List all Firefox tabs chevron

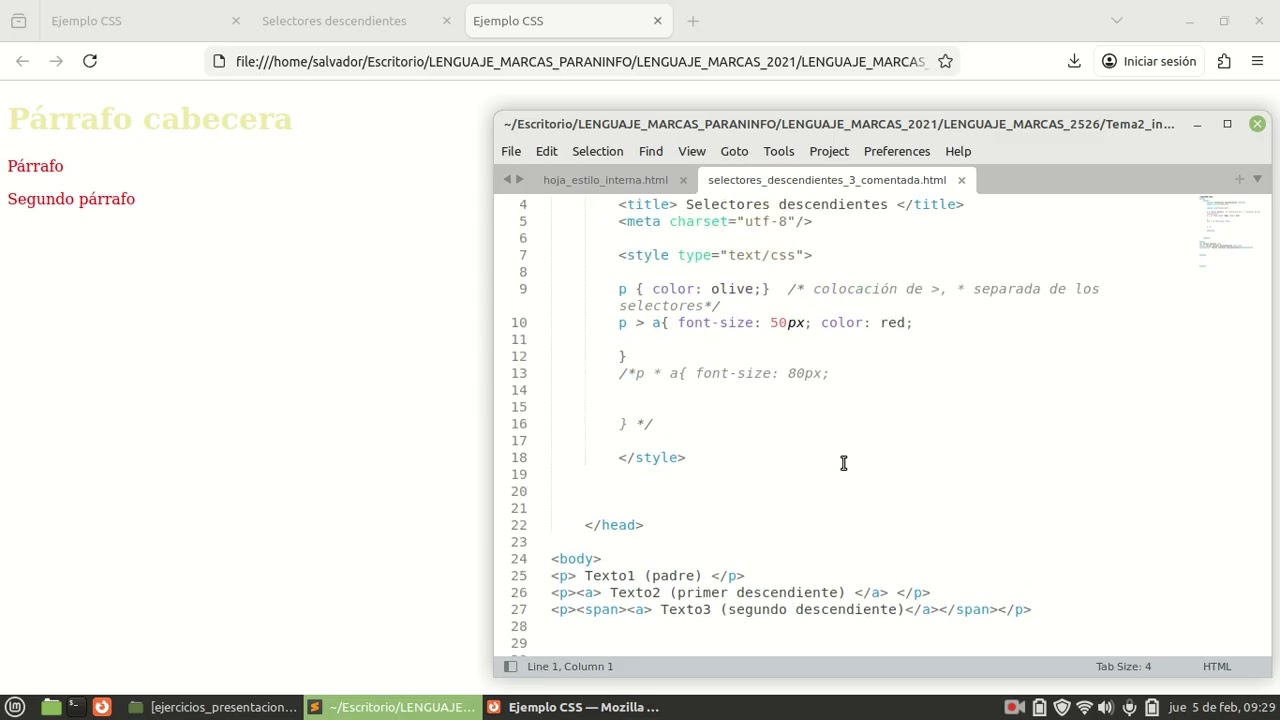pyautogui.click(x=1117, y=21)
